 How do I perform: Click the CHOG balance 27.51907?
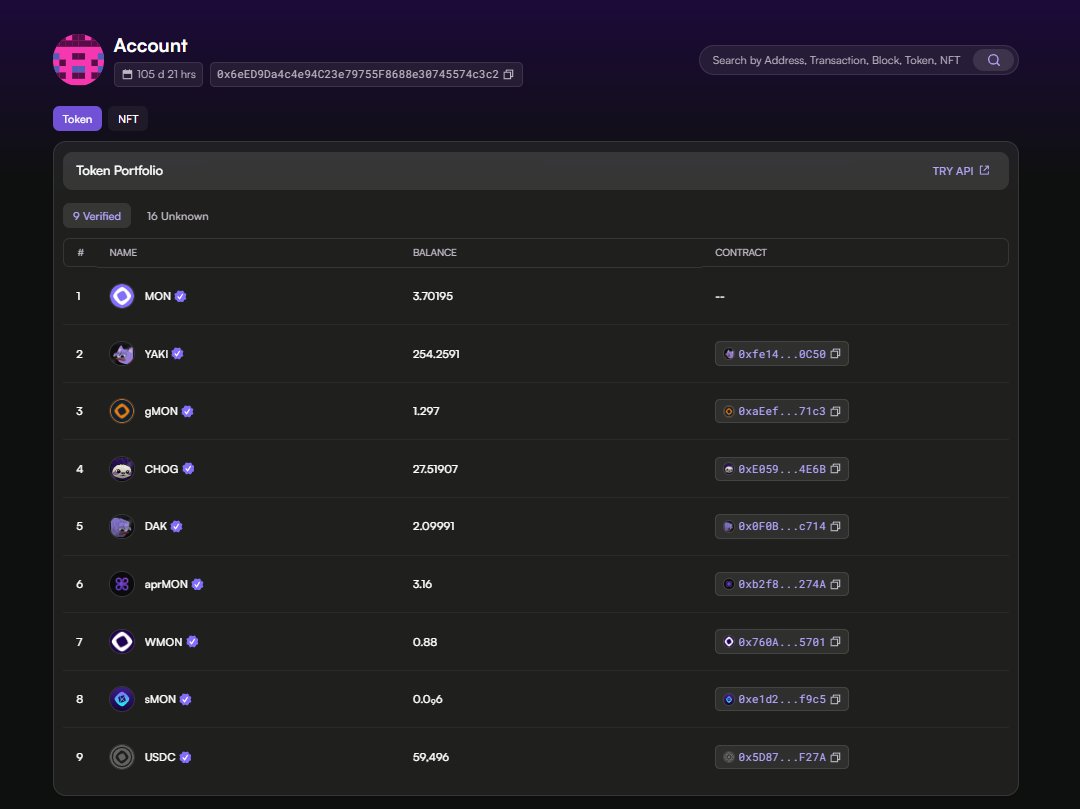[x=435, y=469]
